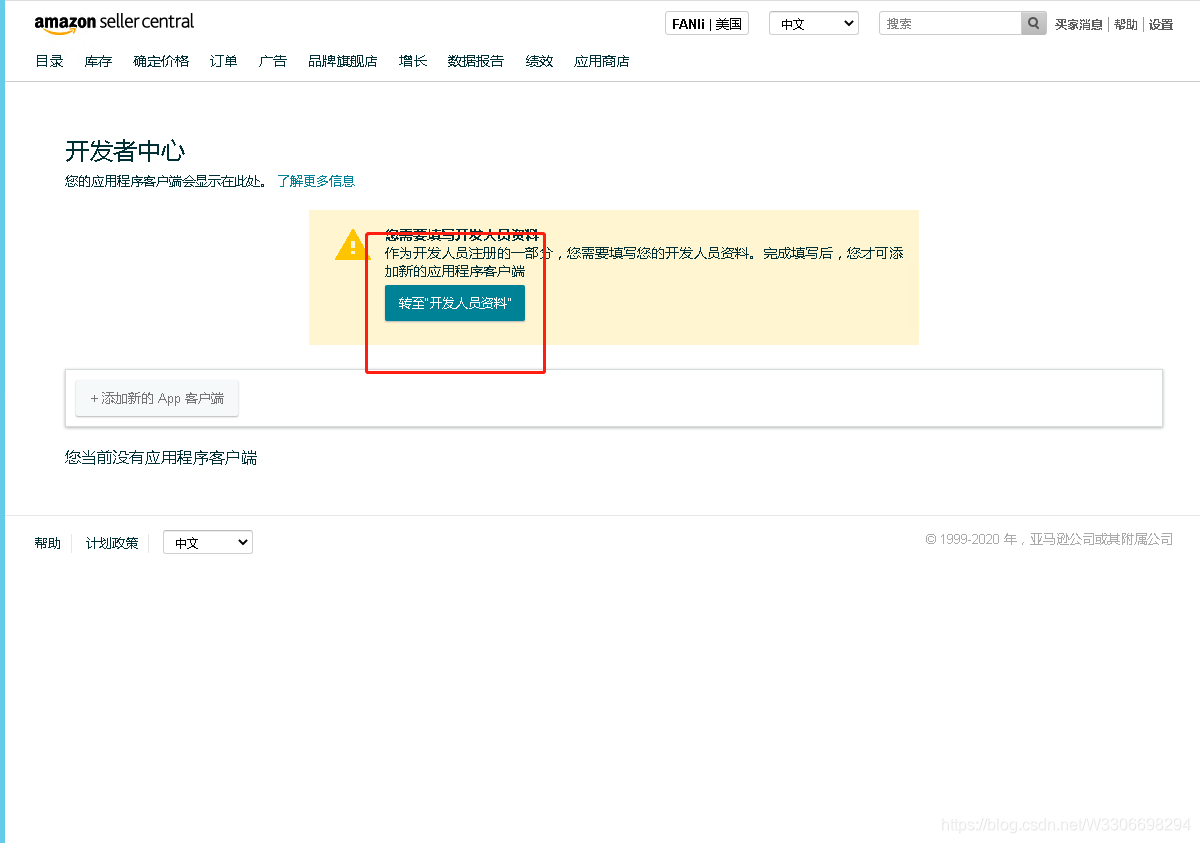Open the 确定价格 menu
This screenshot has height=843, width=1200.
161,61
